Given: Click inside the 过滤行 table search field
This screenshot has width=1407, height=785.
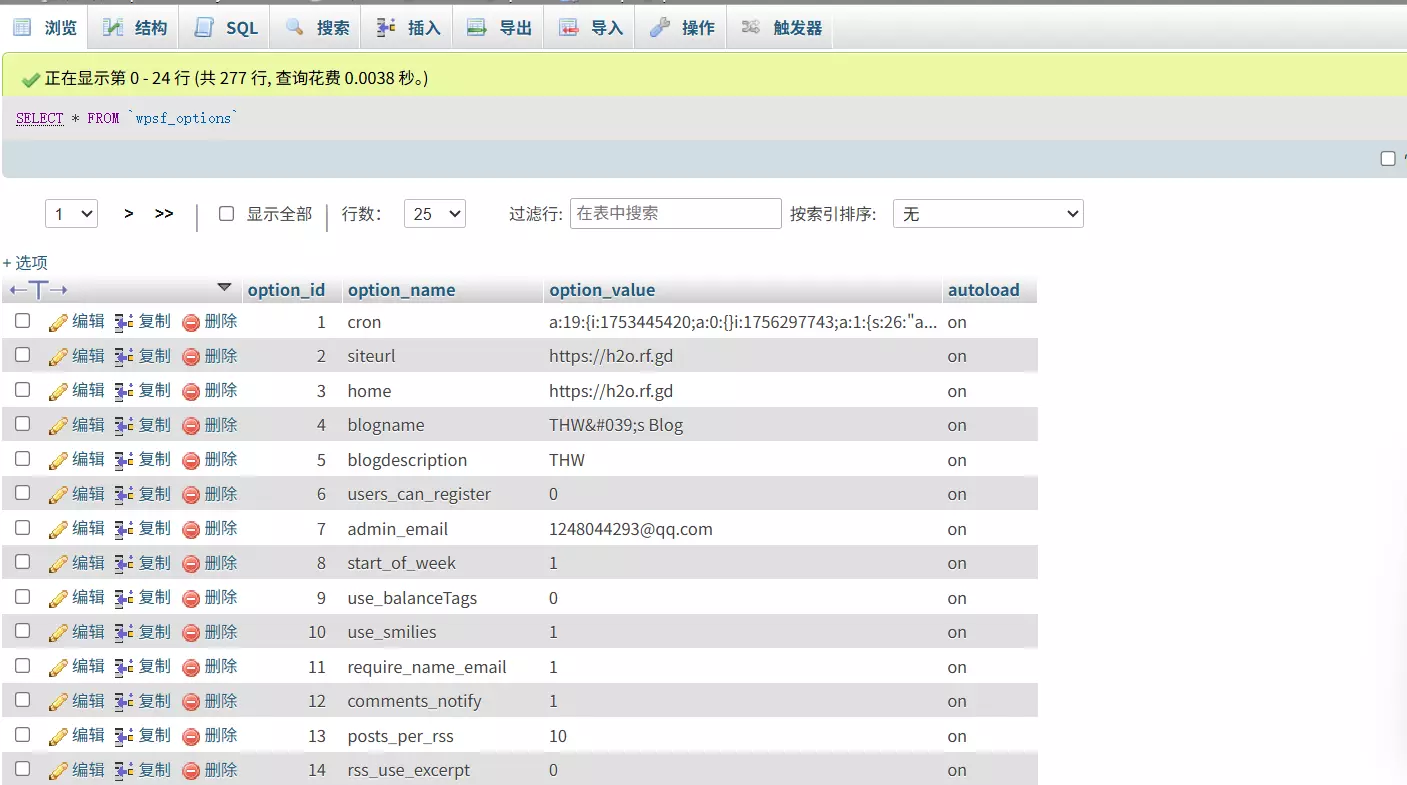Looking at the screenshot, I should [675, 213].
